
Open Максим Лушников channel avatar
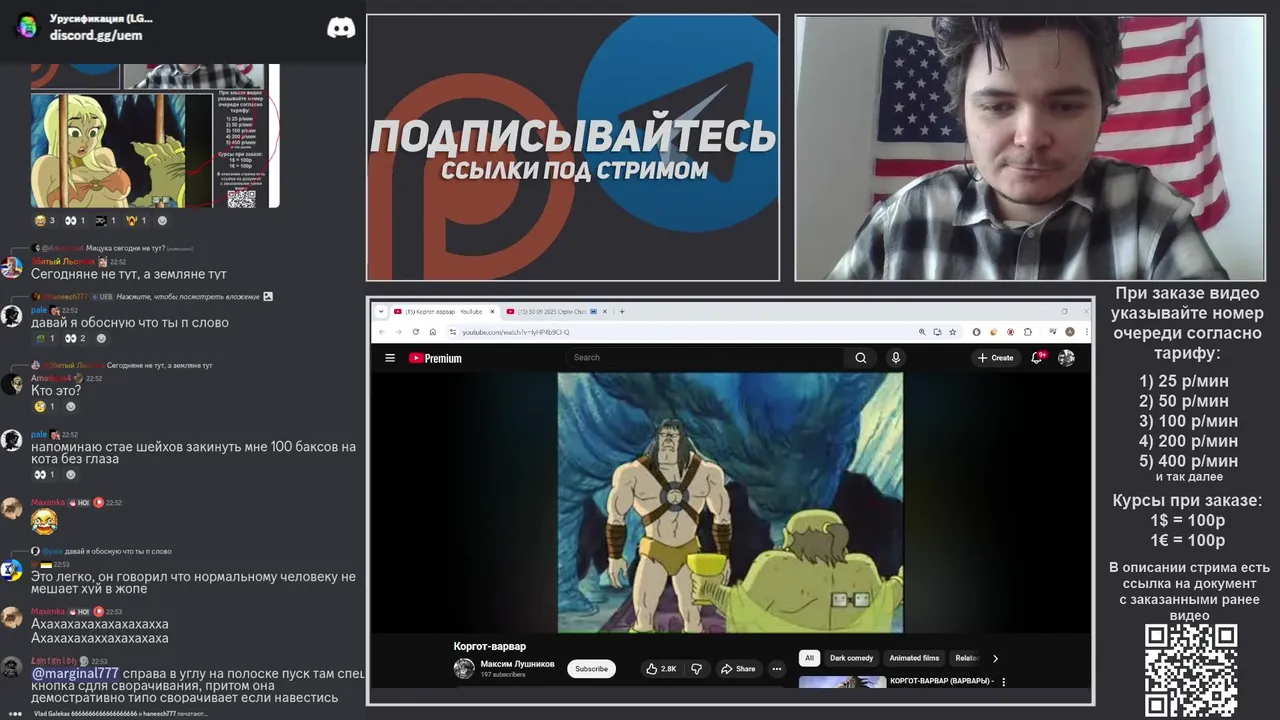pyautogui.click(x=464, y=669)
